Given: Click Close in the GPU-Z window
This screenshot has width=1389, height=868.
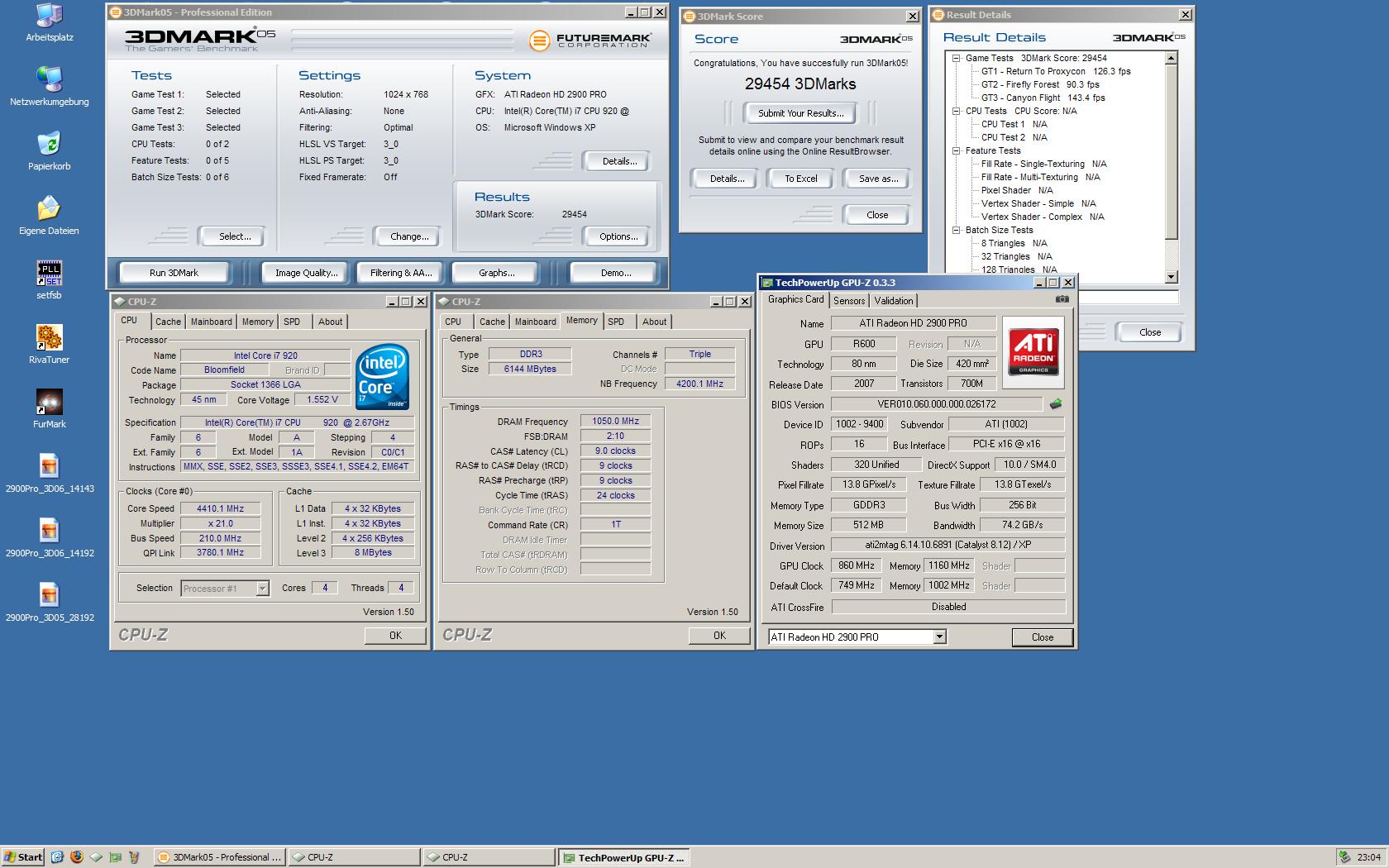Looking at the screenshot, I should pyautogui.click(x=1042, y=637).
